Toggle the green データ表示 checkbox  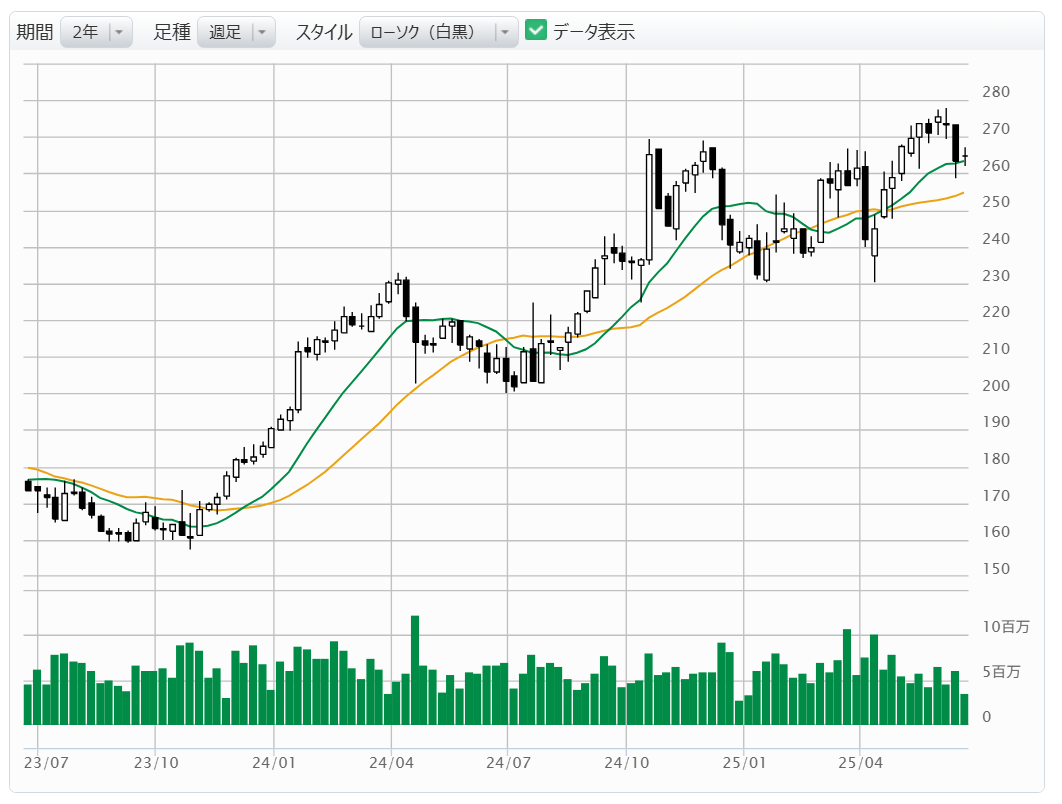536,31
